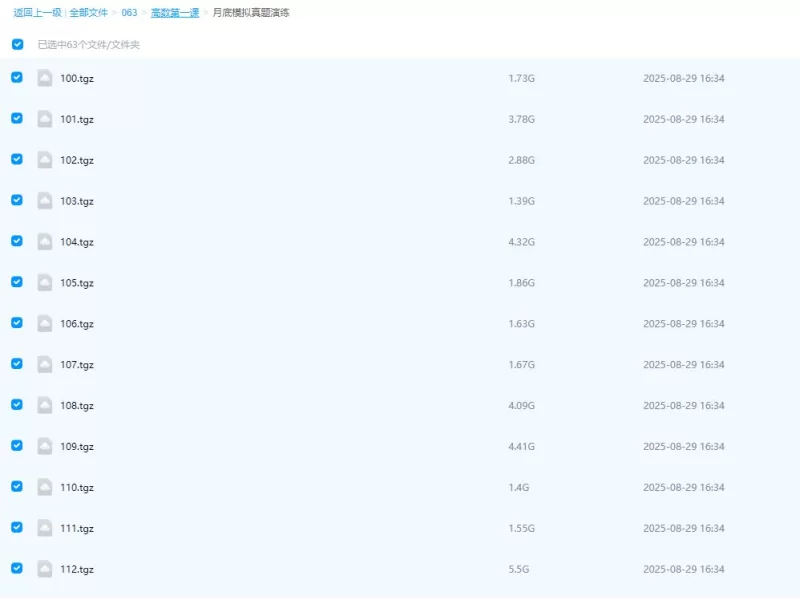The width and height of the screenshot is (800, 600).
Task: Open file name 110.tgz
Action: pos(77,487)
